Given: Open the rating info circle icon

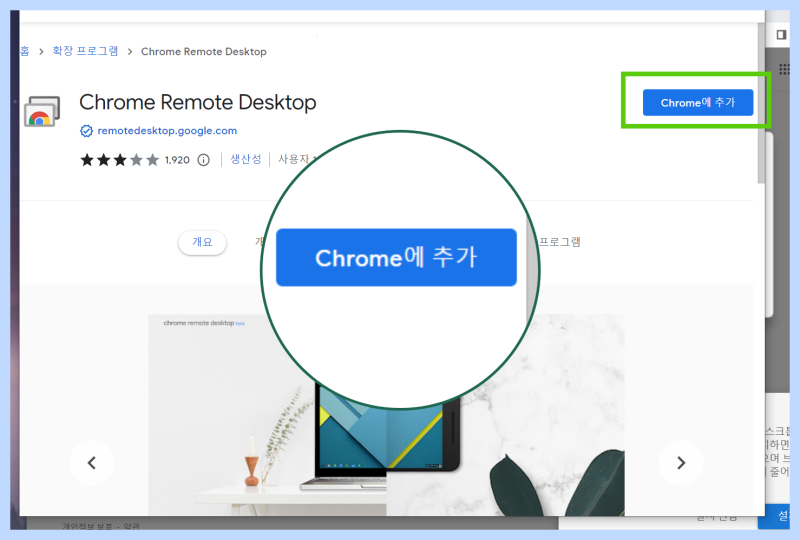Looking at the screenshot, I should 204,160.
